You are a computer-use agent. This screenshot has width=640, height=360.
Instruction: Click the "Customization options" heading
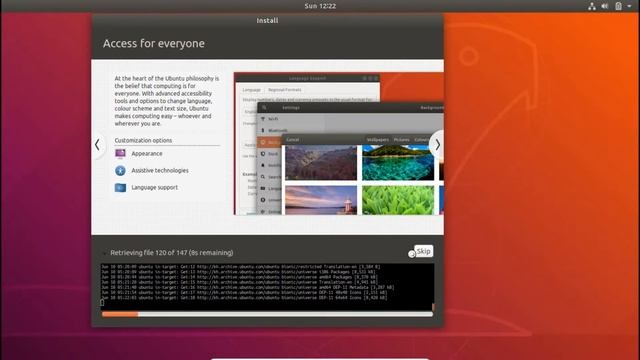point(143,140)
